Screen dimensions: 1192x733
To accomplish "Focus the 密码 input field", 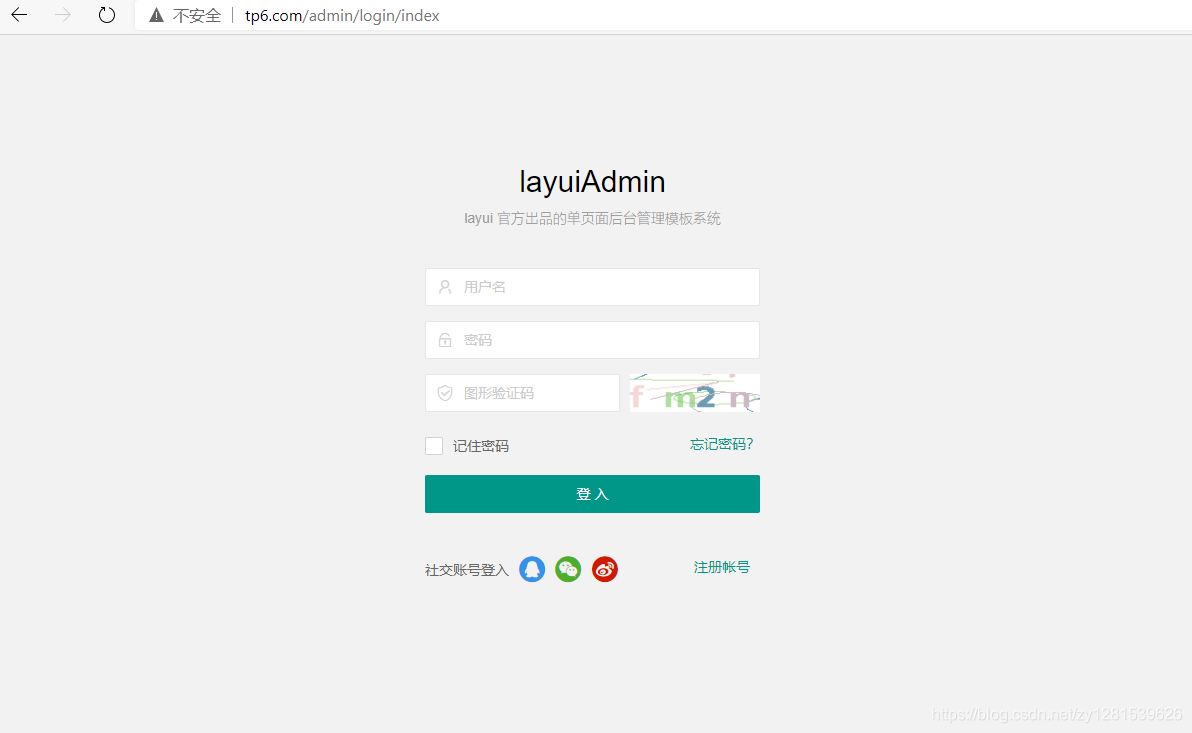I will click(592, 340).
